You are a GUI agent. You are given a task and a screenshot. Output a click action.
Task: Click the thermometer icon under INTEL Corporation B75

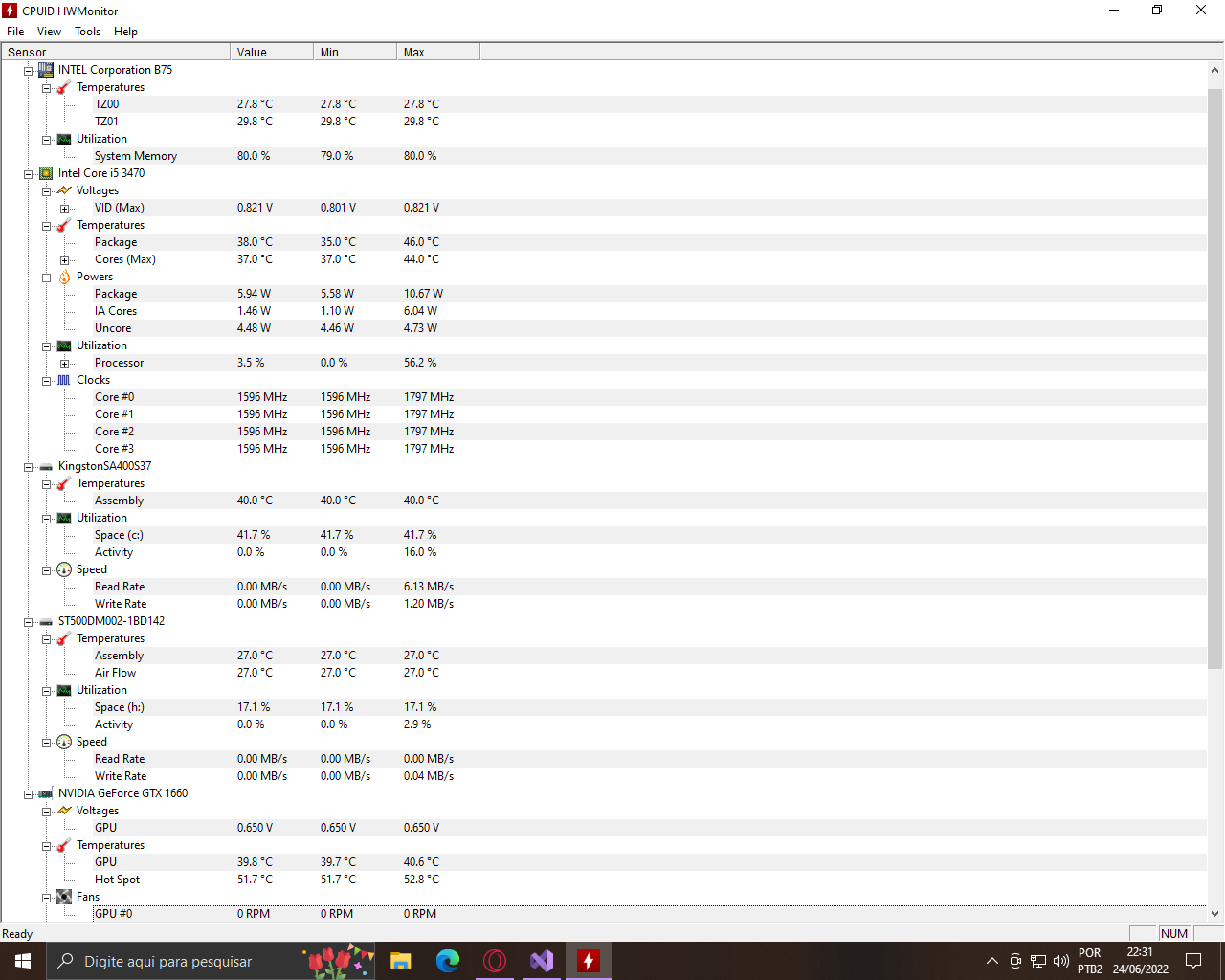tap(64, 87)
